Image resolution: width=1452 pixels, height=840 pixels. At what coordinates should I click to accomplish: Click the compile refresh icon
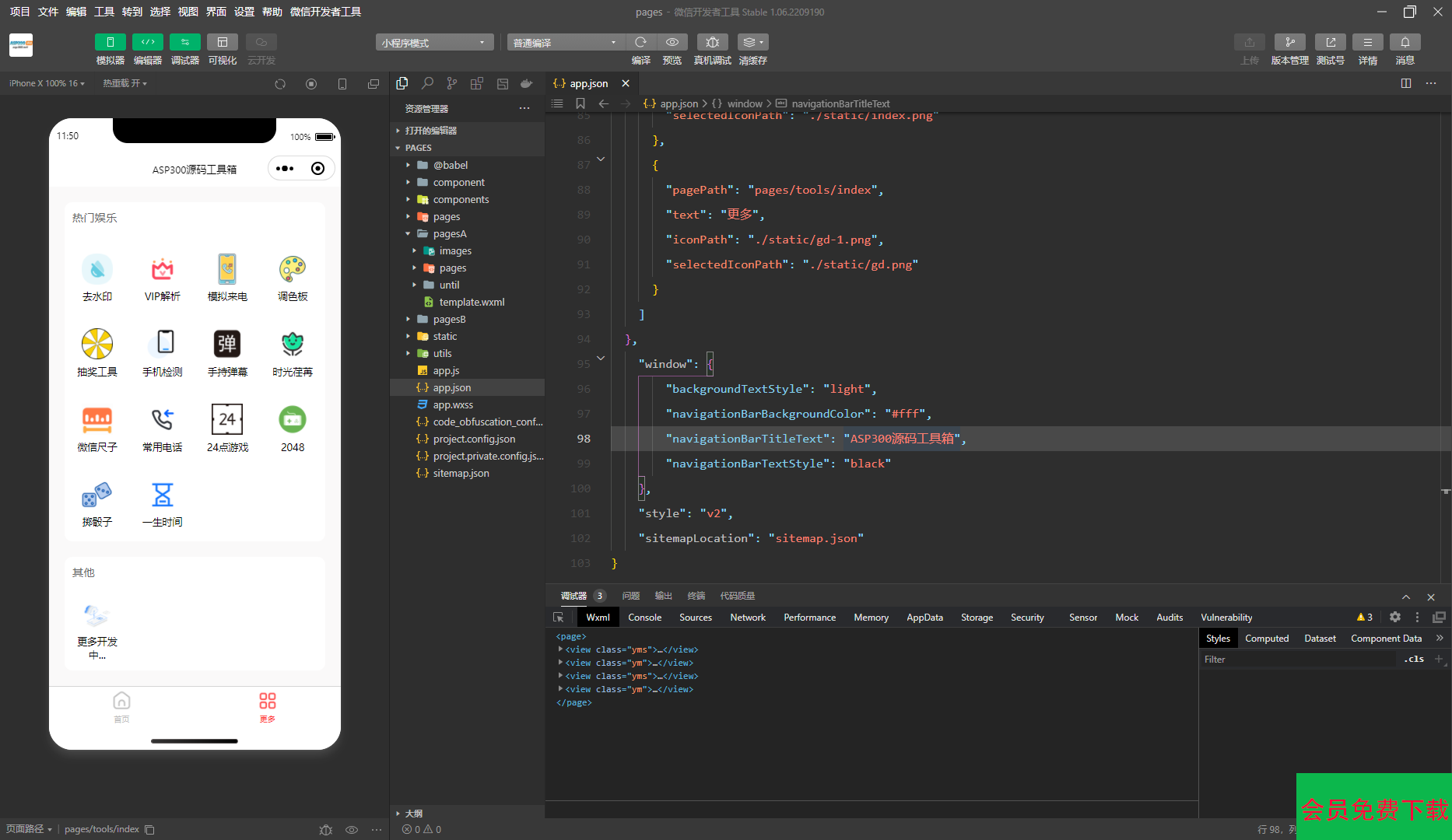pos(640,42)
